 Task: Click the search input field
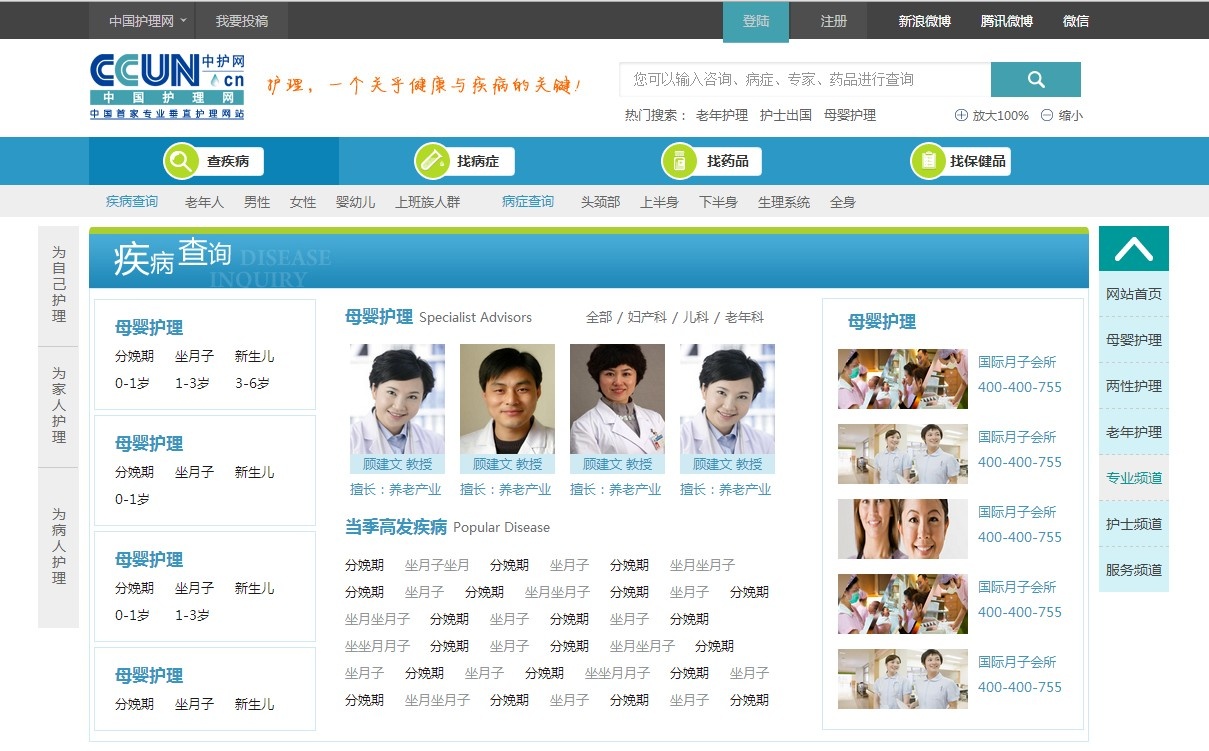click(805, 79)
